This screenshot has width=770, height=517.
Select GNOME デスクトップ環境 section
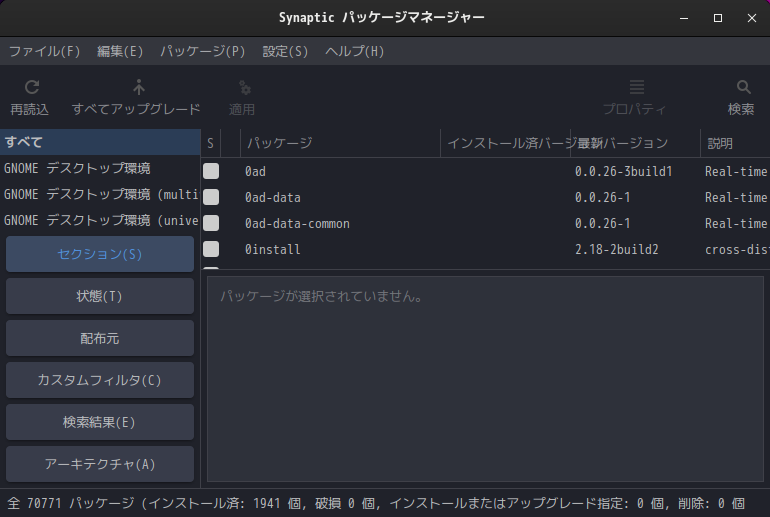click(x=100, y=168)
